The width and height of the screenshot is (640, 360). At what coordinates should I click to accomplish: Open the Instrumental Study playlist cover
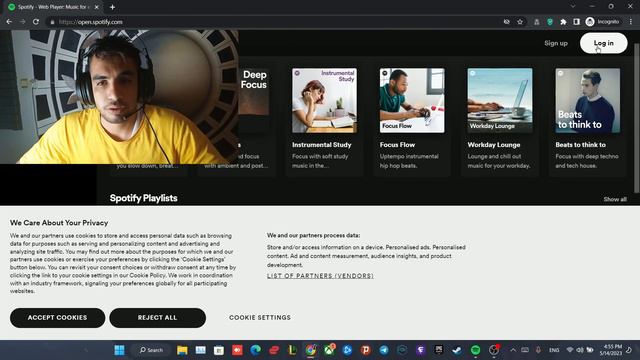pyautogui.click(x=324, y=100)
